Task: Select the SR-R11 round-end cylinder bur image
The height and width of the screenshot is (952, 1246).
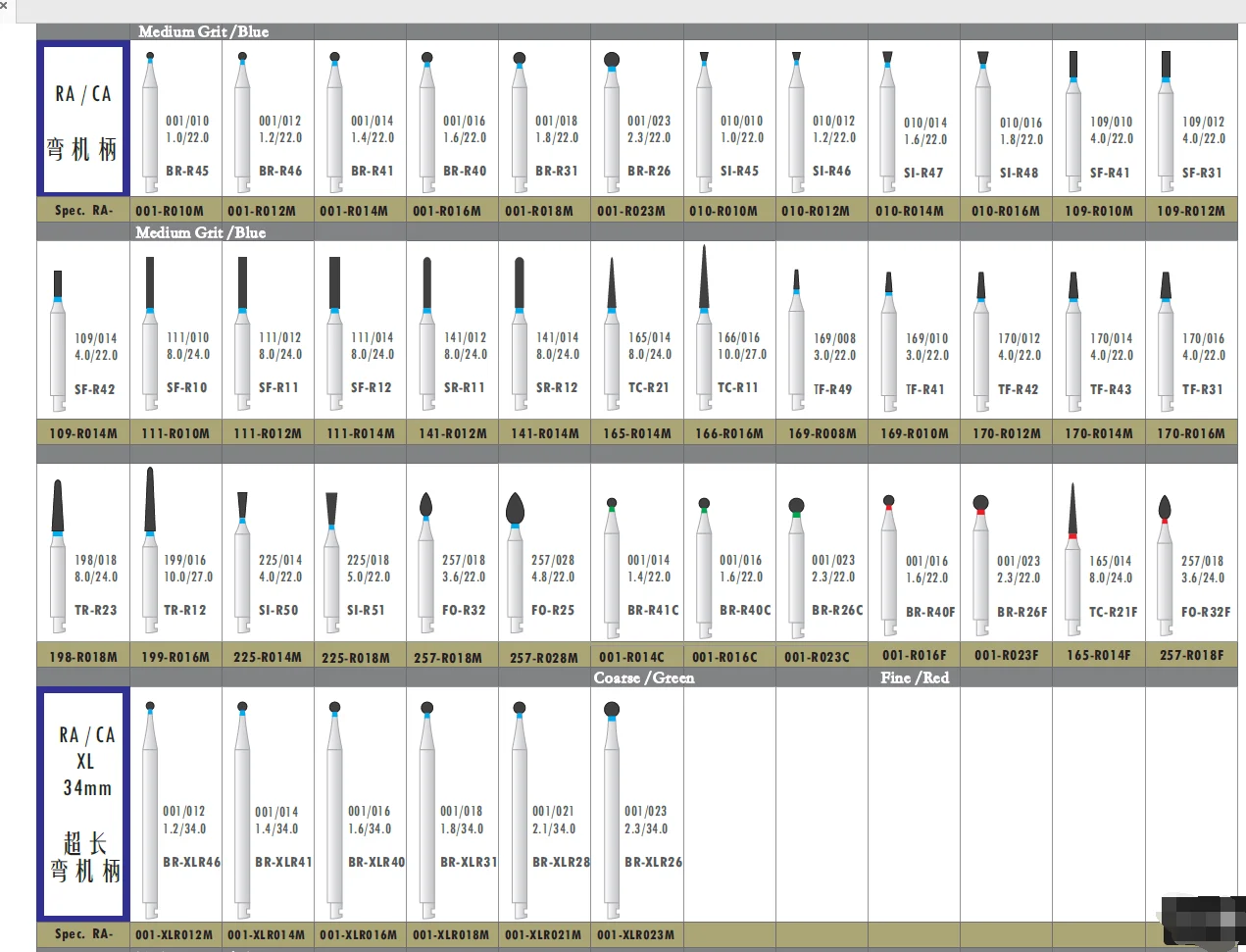Action: (427, 333)
